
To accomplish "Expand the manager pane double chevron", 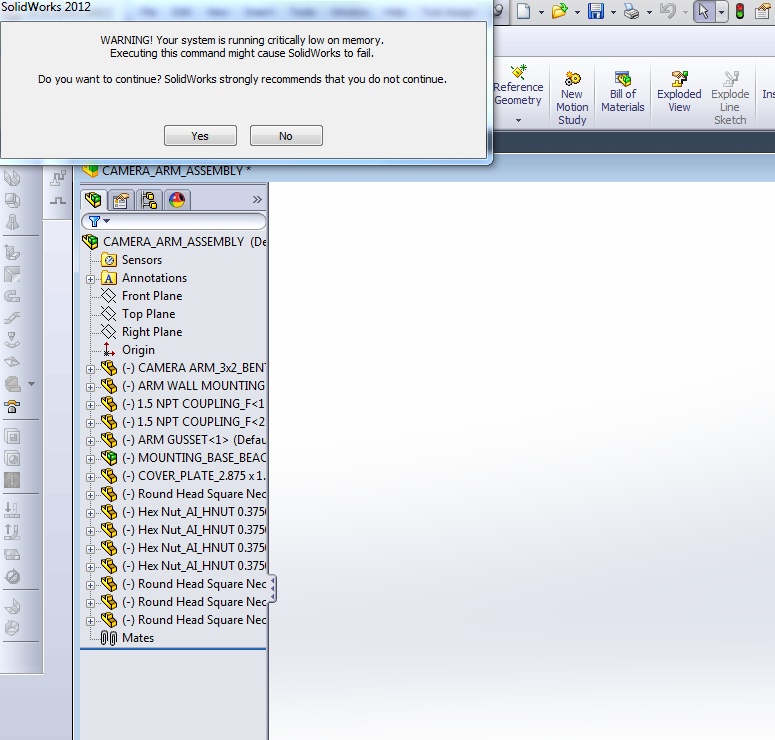I will 257,200.
